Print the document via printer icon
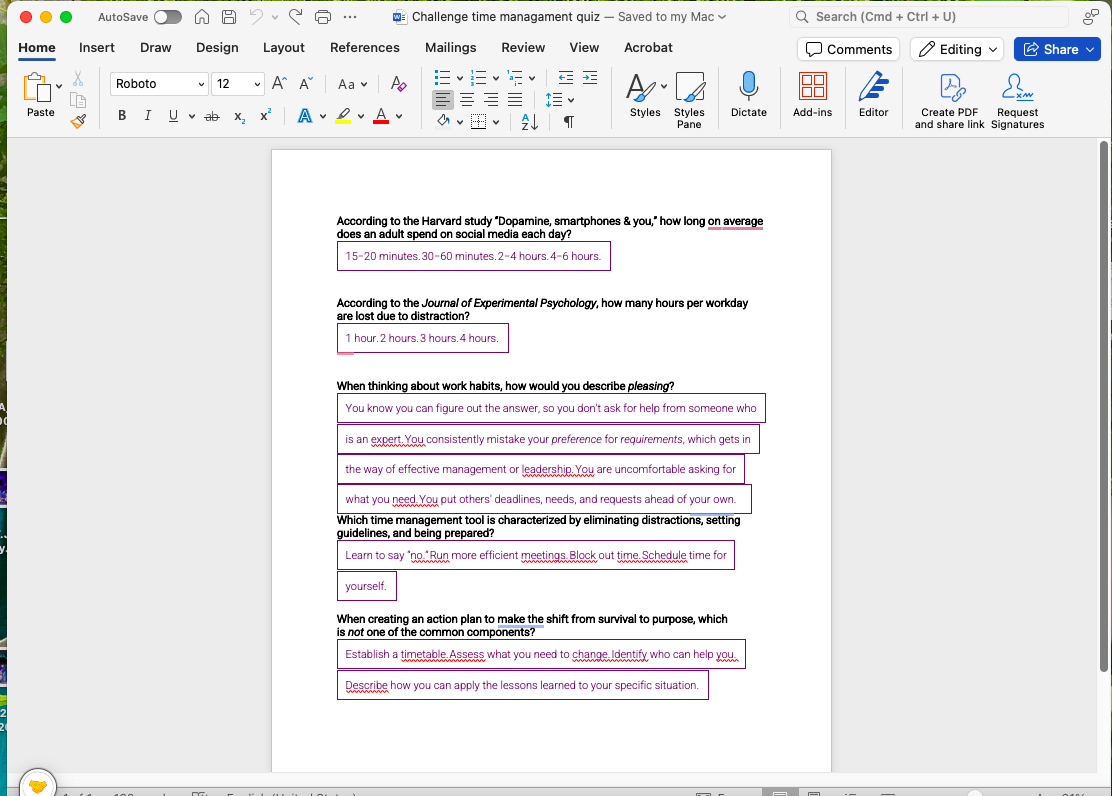The height and width of the screenshot is (796, 1112). (323, 16)
